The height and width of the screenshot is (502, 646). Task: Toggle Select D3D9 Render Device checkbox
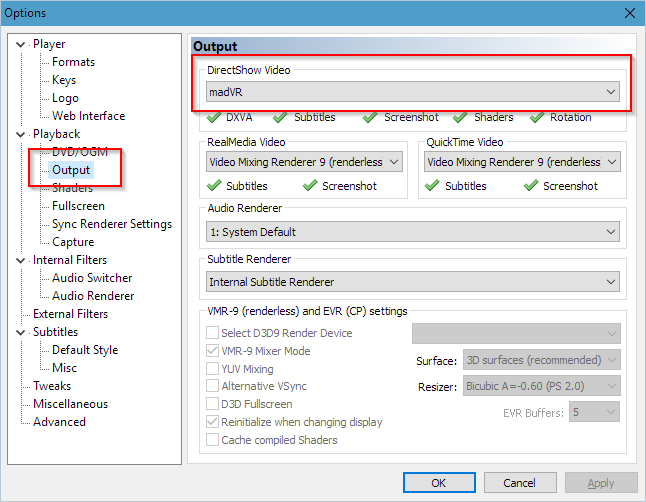[x=213, y=333]
